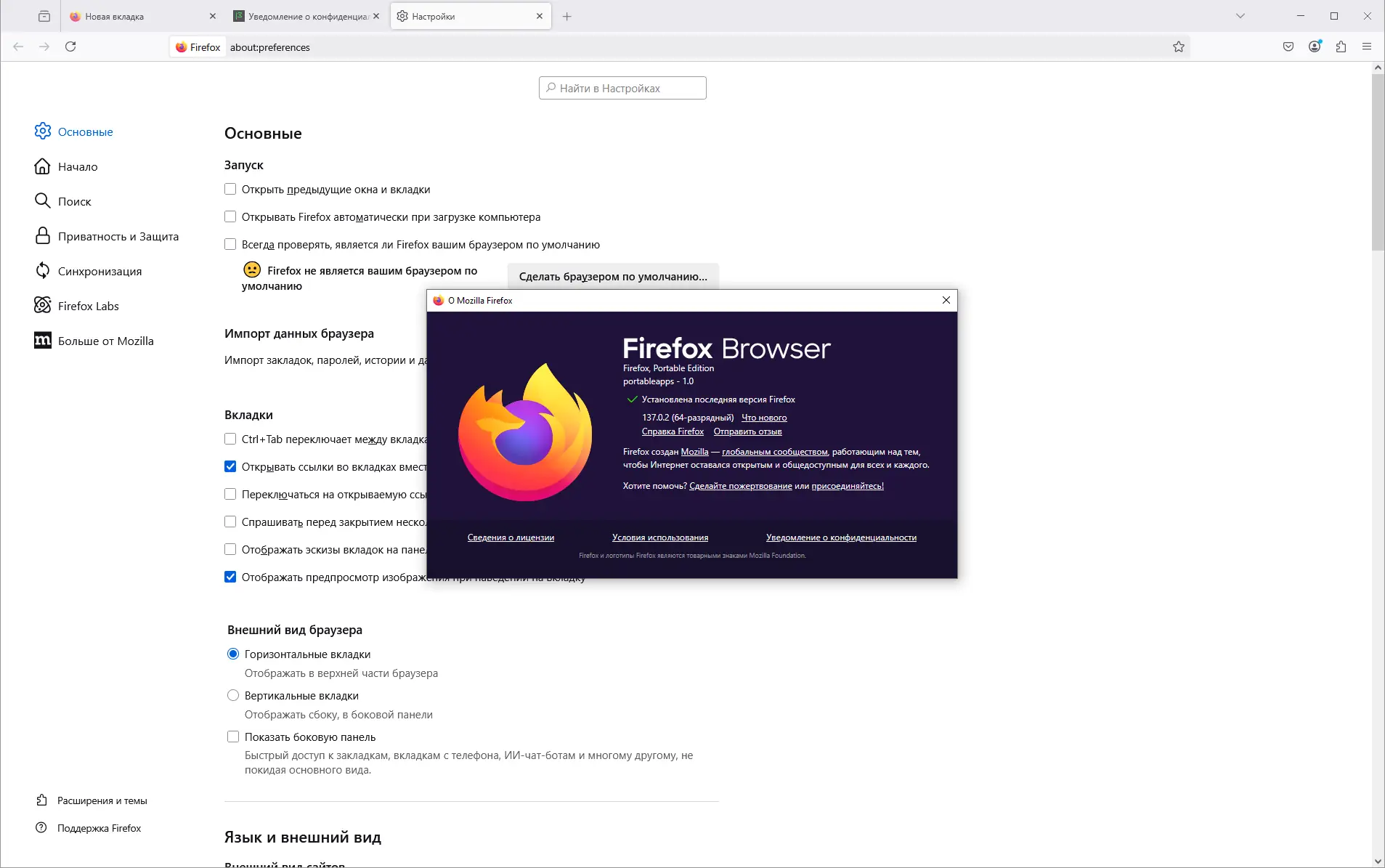Open the Pocket save icon
The height and width of the screenshot is (868, 1385).
pos(1288,46)
